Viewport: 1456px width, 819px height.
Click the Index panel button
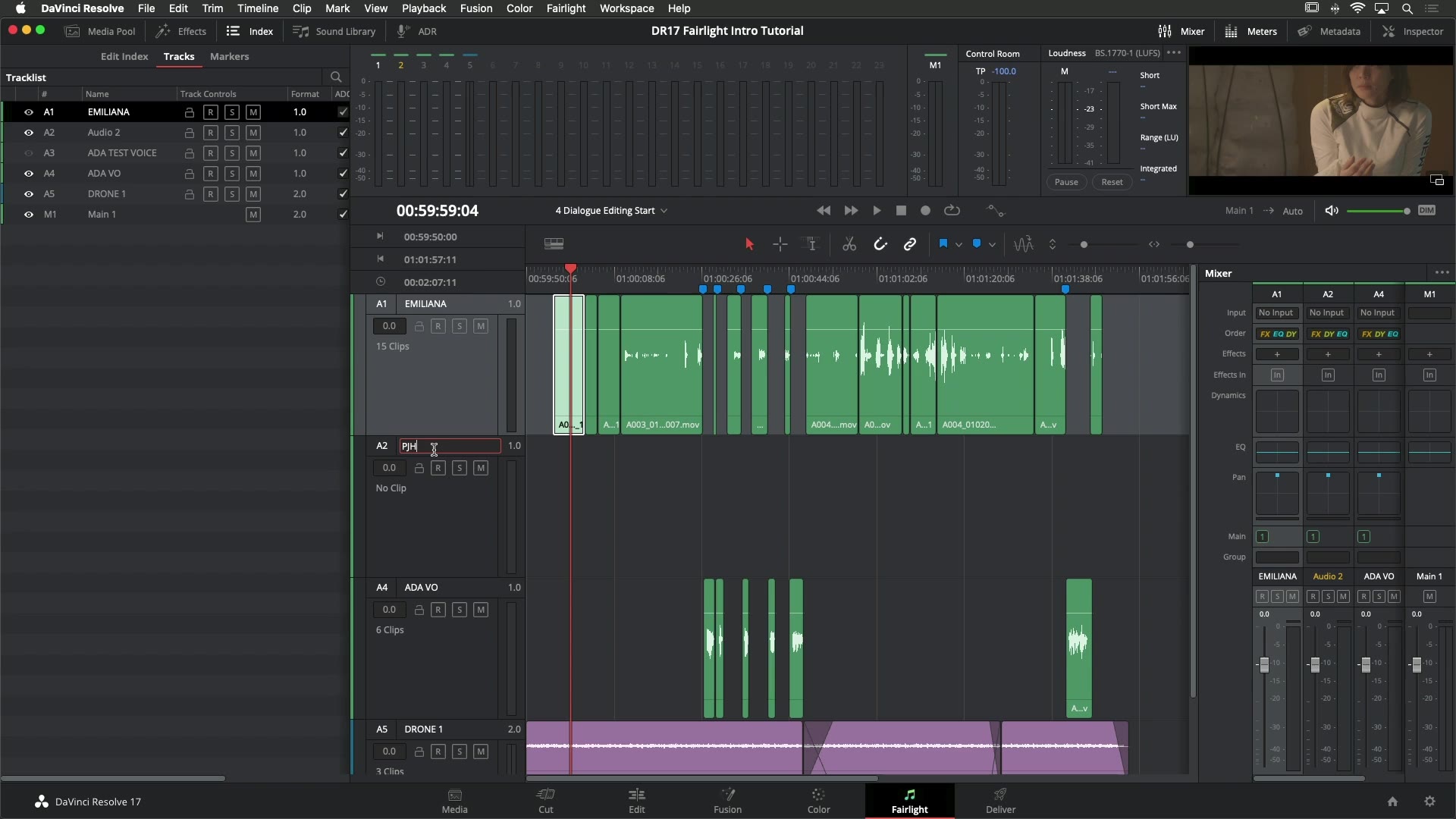(250, 31)
